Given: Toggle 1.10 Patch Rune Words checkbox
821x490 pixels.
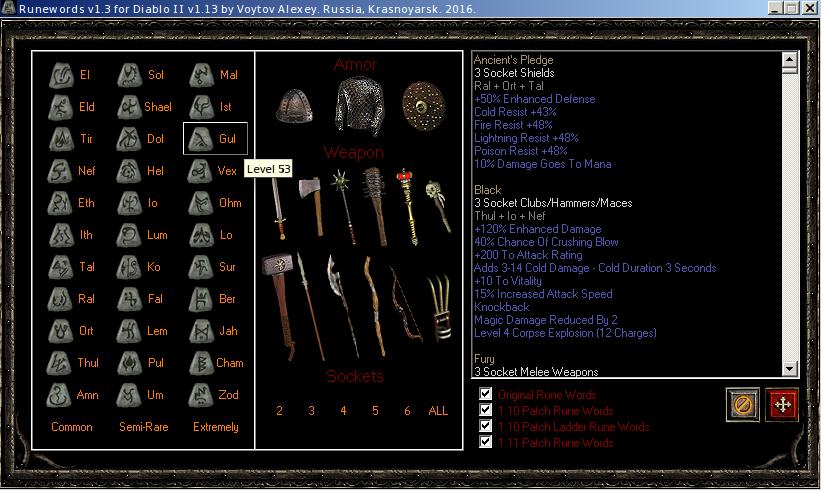Looking at the screenshot, I should point(485,409).
